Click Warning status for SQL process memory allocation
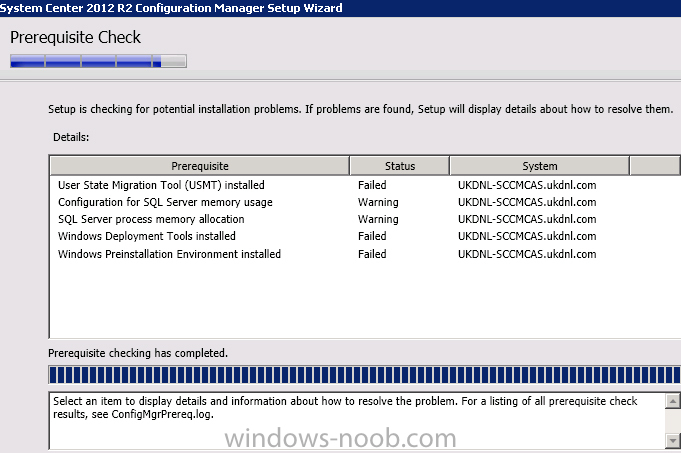 pos(378,219)
